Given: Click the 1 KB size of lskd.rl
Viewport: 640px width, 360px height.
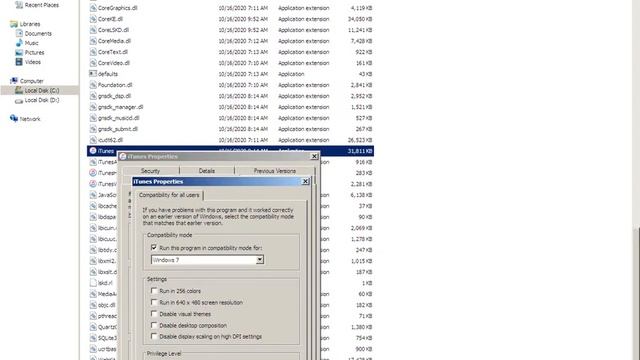Looking at the screenshot, I should tap(366, 283).
